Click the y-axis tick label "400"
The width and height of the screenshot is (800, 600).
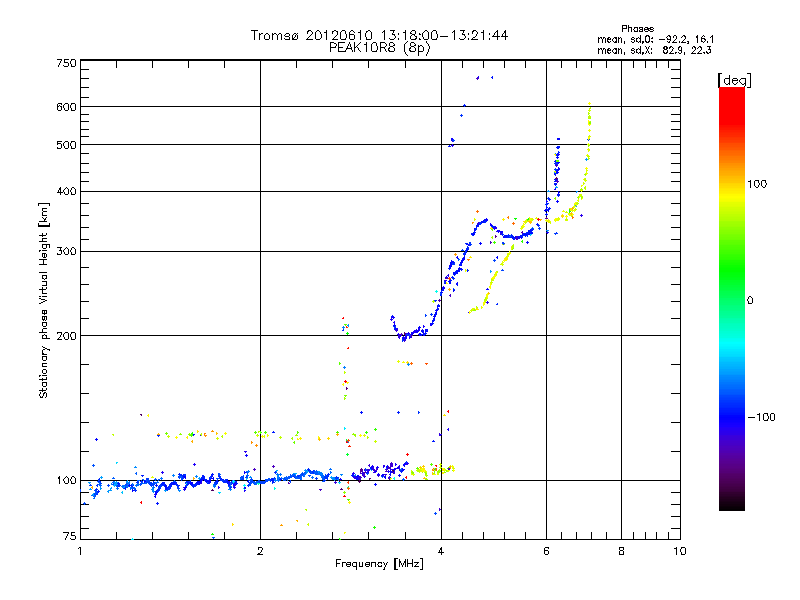click(x=67, y=192)
